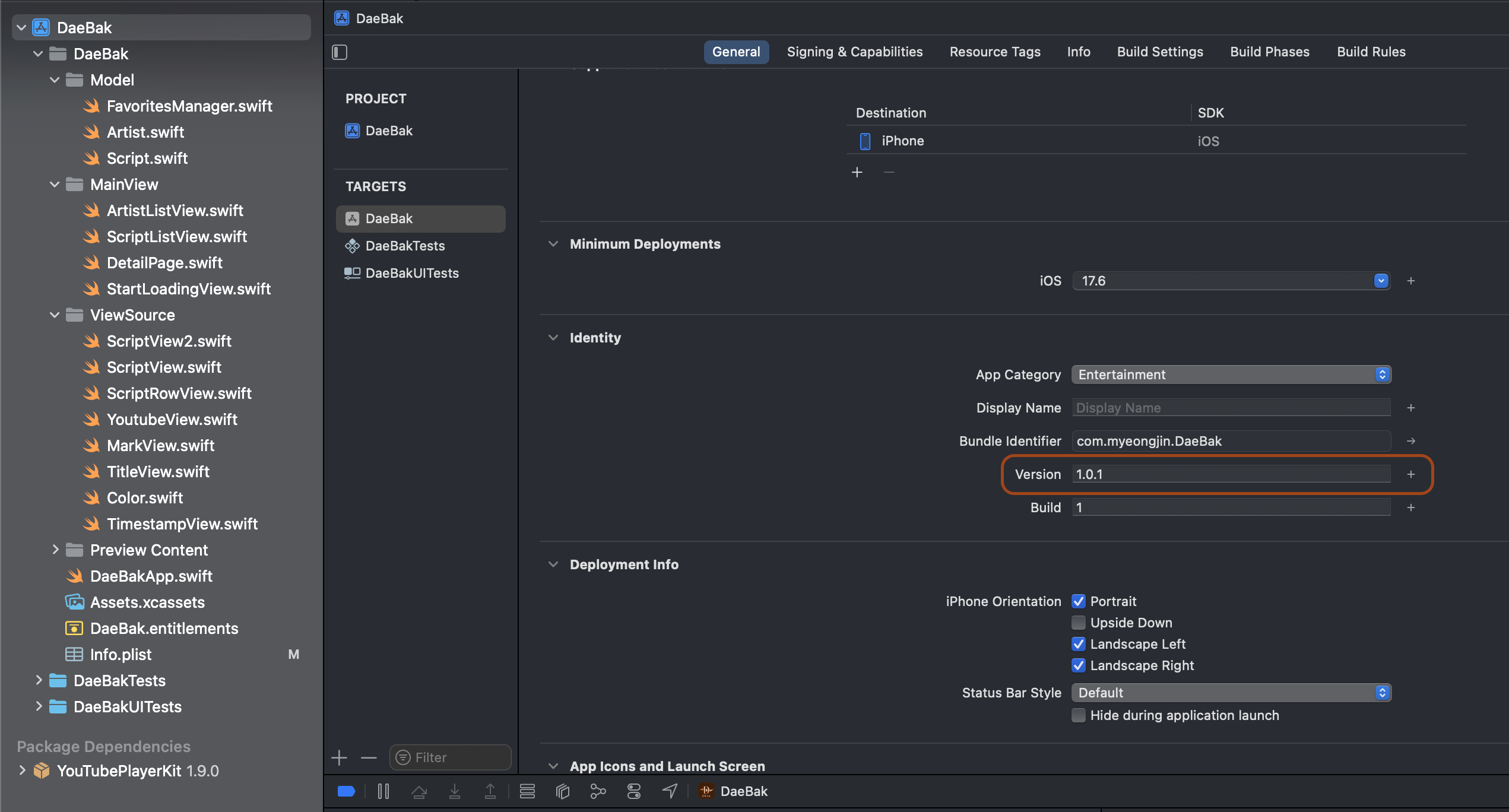
Task: Open the Resource Tags tab
Action: [x=995, y=52]
